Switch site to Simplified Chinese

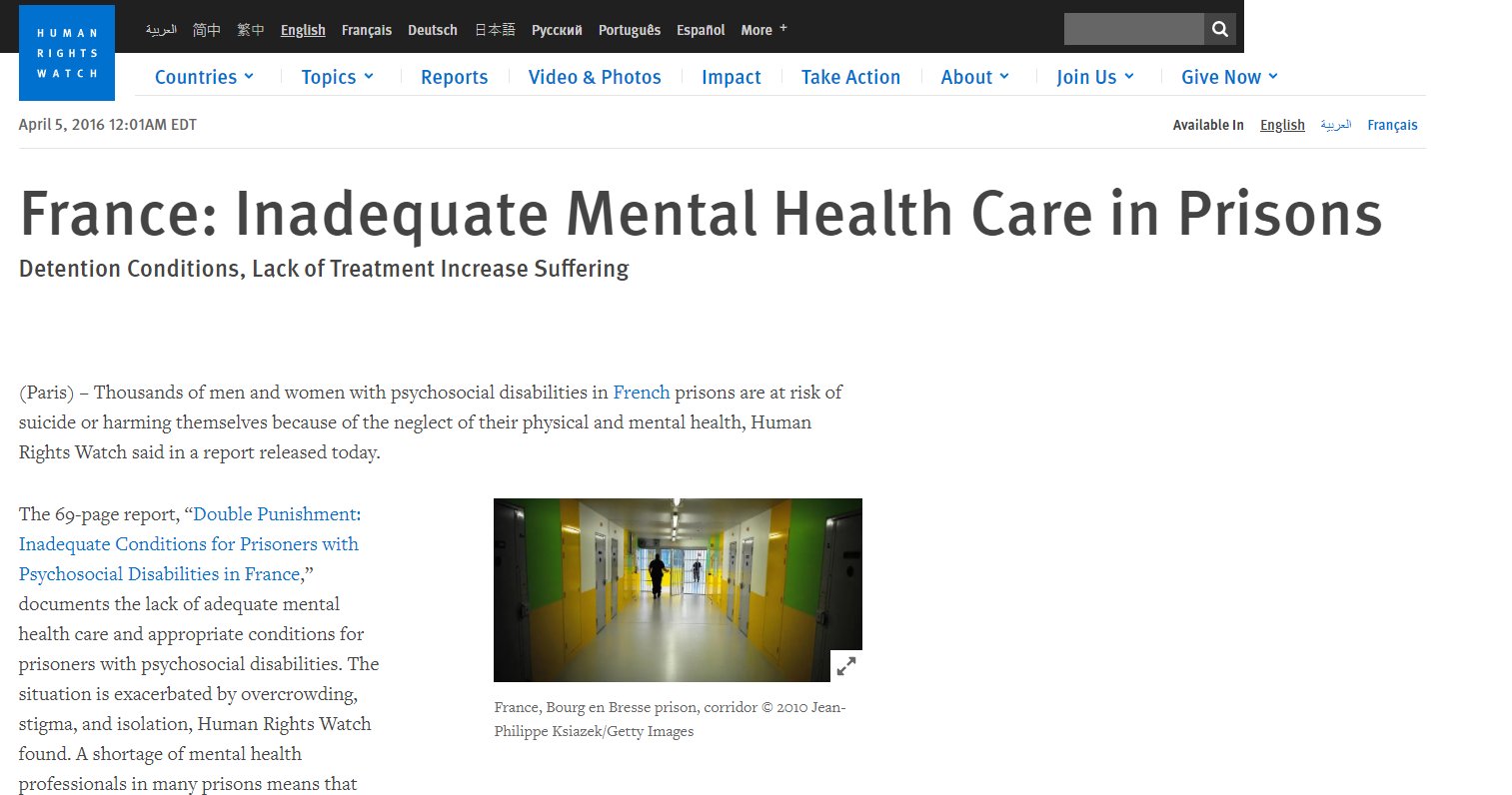(x=207, y=30)
